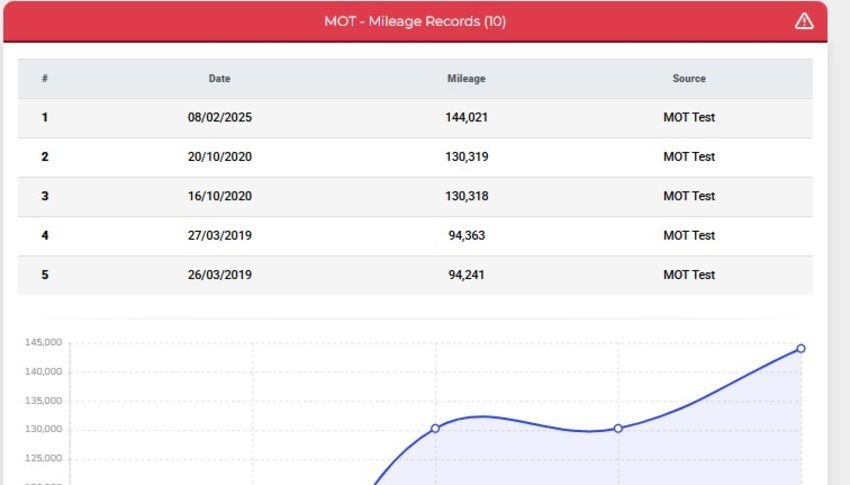The width and height of the screenshot is (850, 485).
Task: Click the Source column header
Action: [689, 79]
